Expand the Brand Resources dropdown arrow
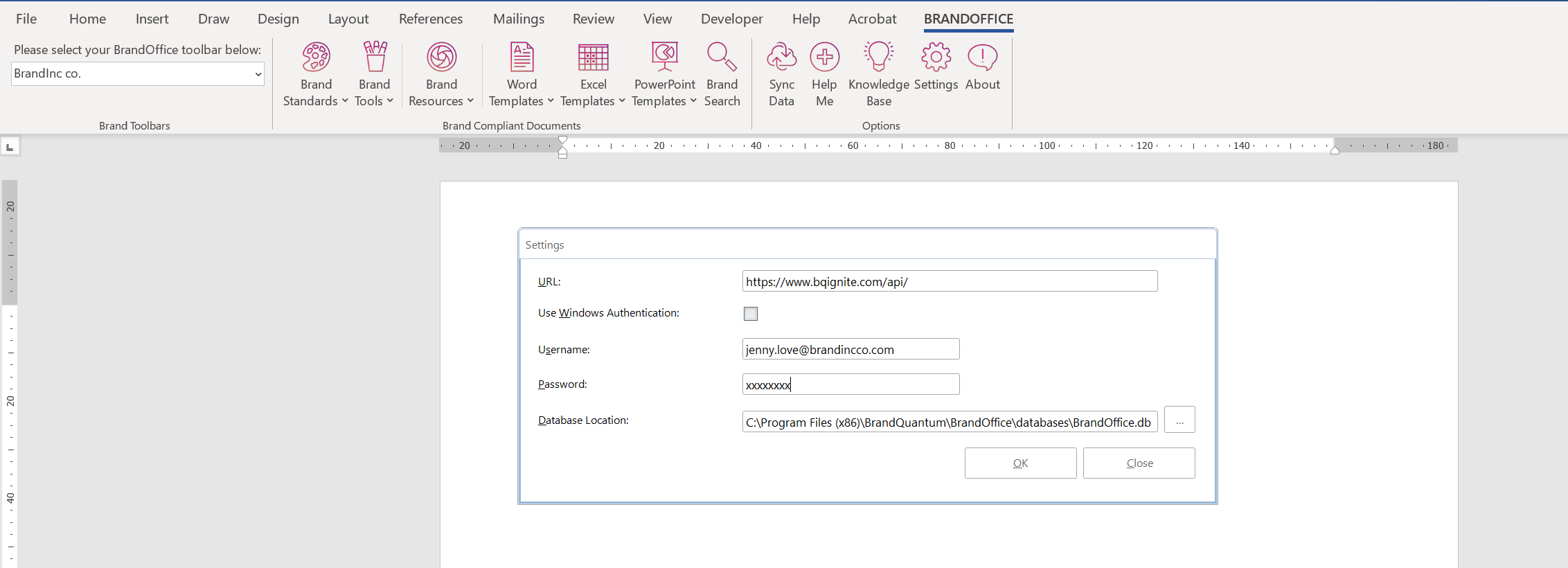This screenshot has height=568, width=1568. (x=470, y=101)
